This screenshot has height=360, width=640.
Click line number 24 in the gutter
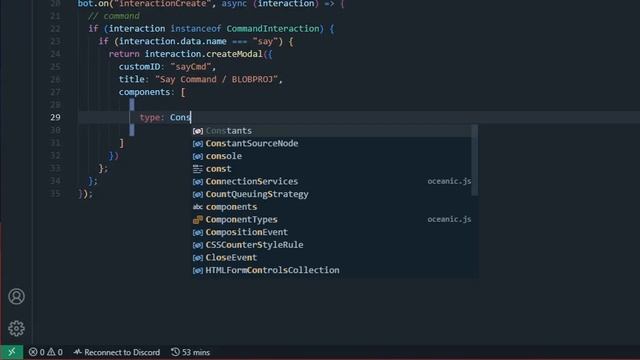pyautogui.click(x=55, y=54)
